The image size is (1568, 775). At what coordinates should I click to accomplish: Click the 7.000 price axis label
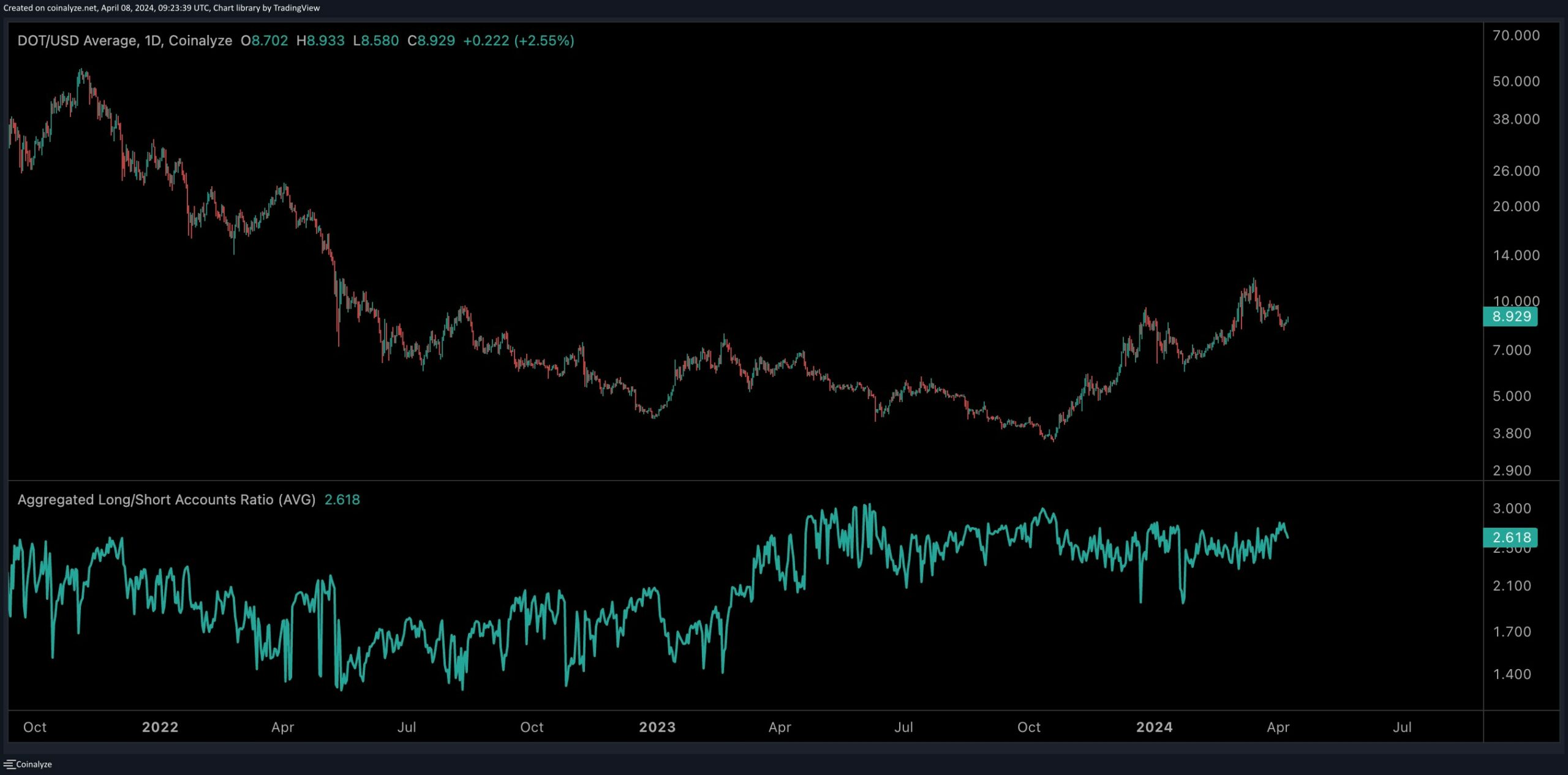1512,350
